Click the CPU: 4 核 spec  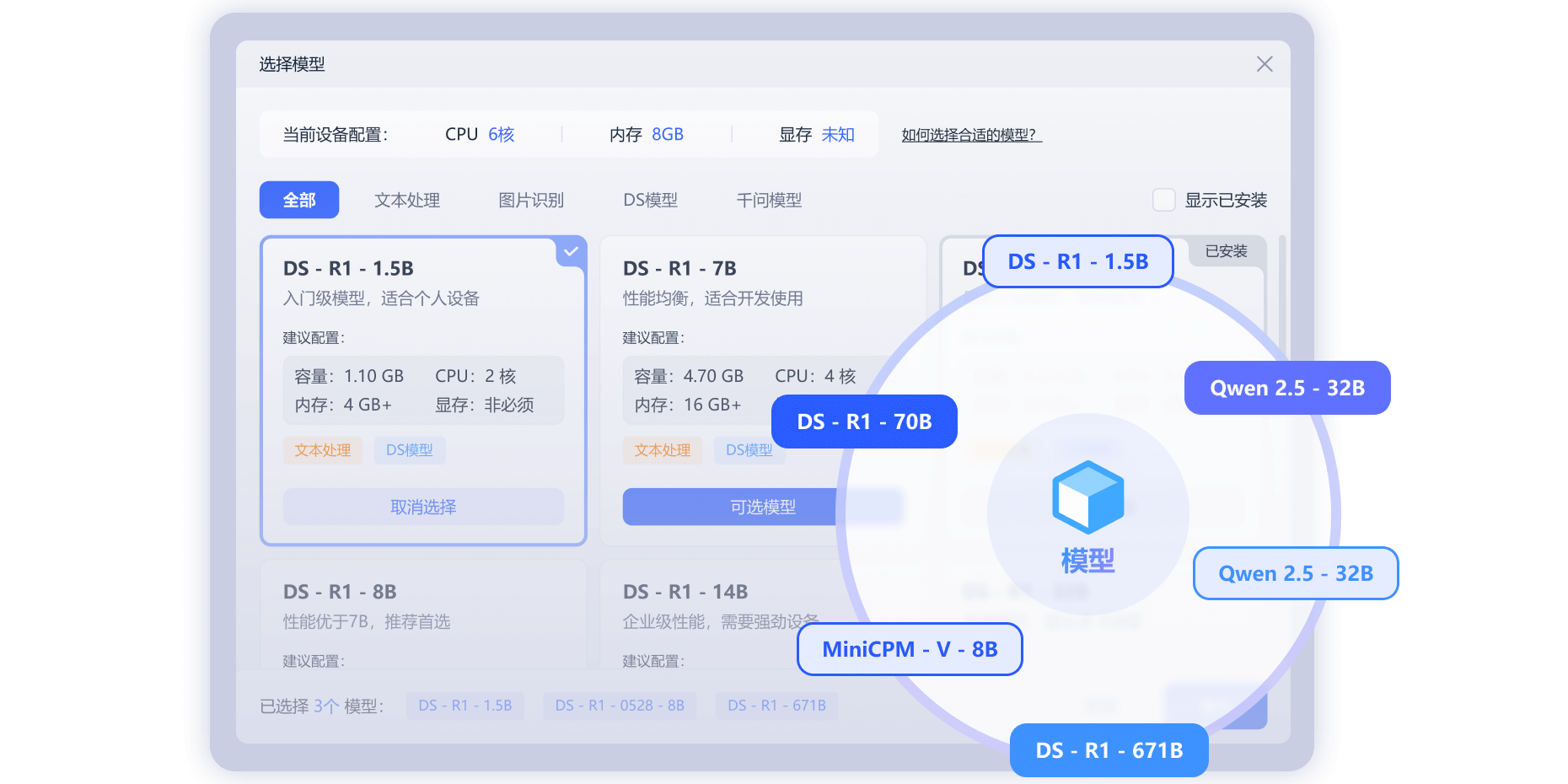point(815,376)
